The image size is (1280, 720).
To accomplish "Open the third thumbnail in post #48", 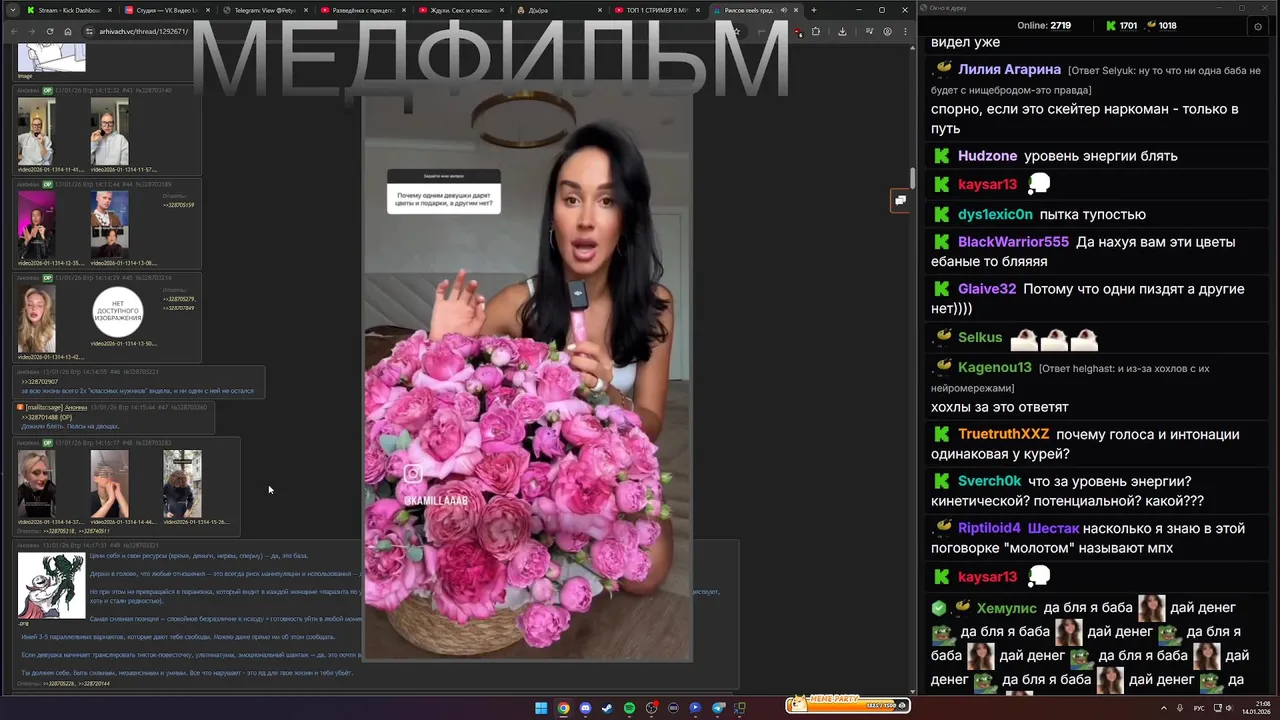I will [x=182, y=484].
